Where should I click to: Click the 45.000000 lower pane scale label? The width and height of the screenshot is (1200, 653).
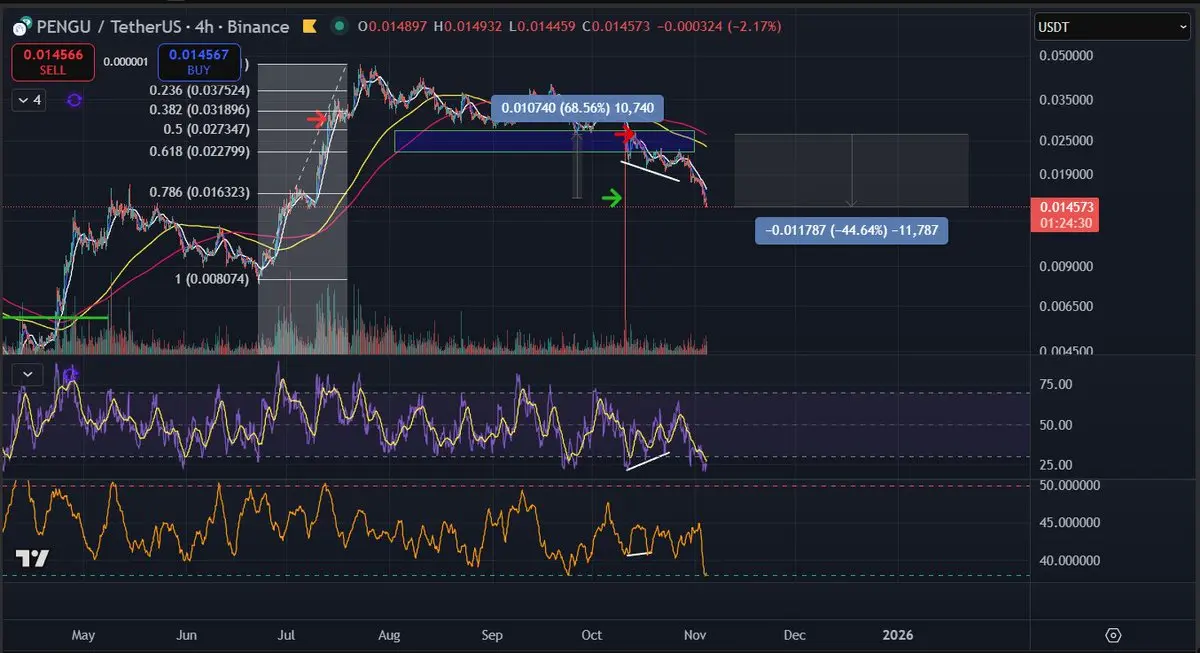point(1071,522)
